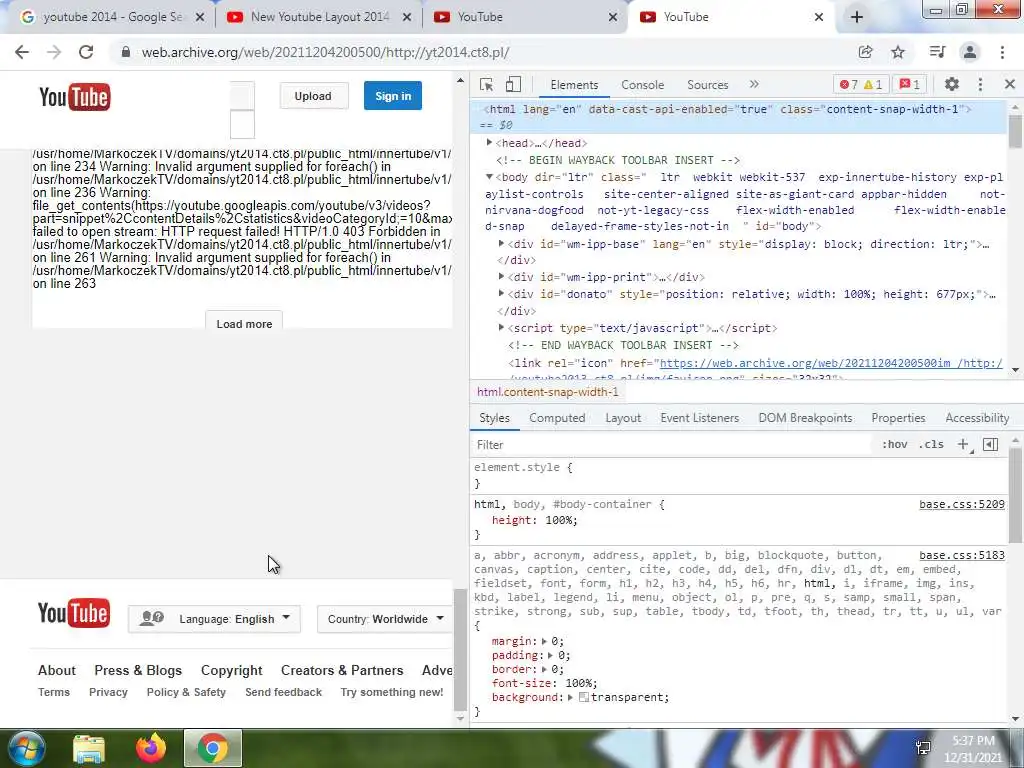Open the base.css:5183 source link
The image size is (1024, 768).
pyautogui.click(x=962, y=555)
